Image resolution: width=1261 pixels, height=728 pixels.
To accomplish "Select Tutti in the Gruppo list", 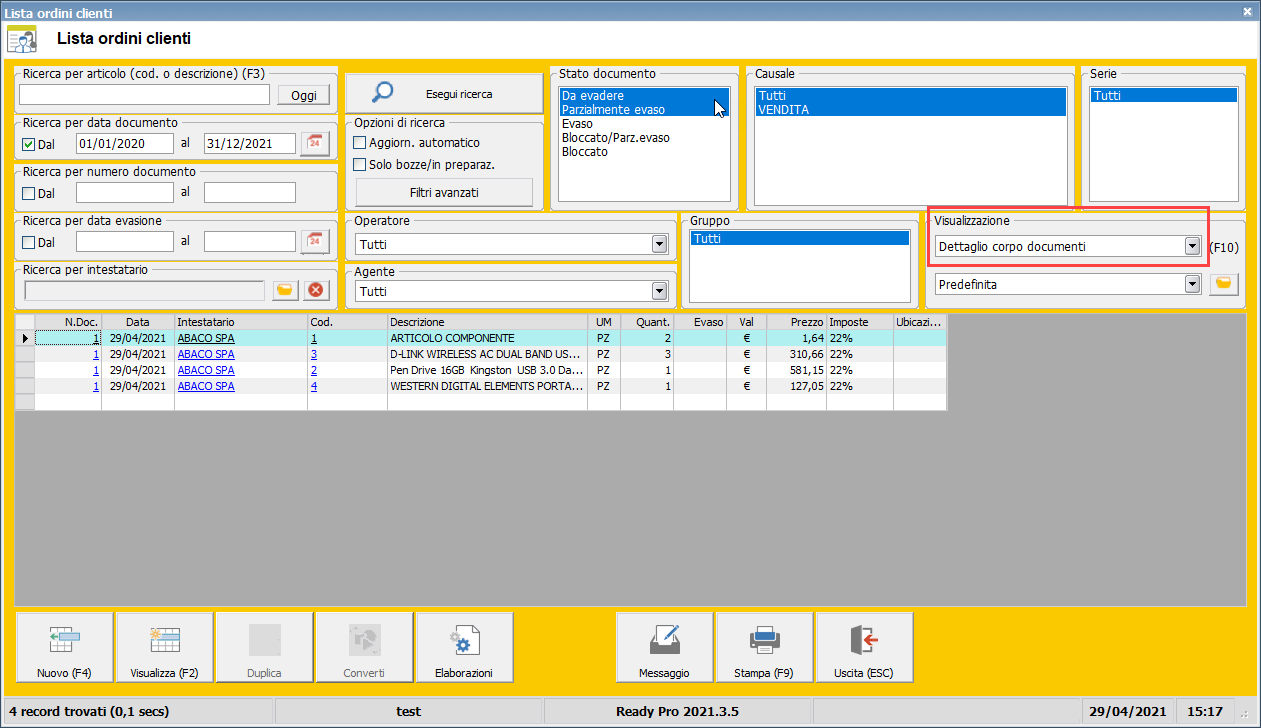I will [x=799, y=239].
